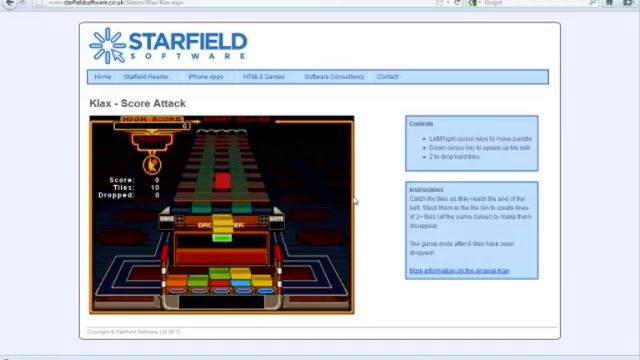Click the "Z to drop held tiles" line
Image resolution: width=640 pixels, height=360 pixels.
click(454, 157)
